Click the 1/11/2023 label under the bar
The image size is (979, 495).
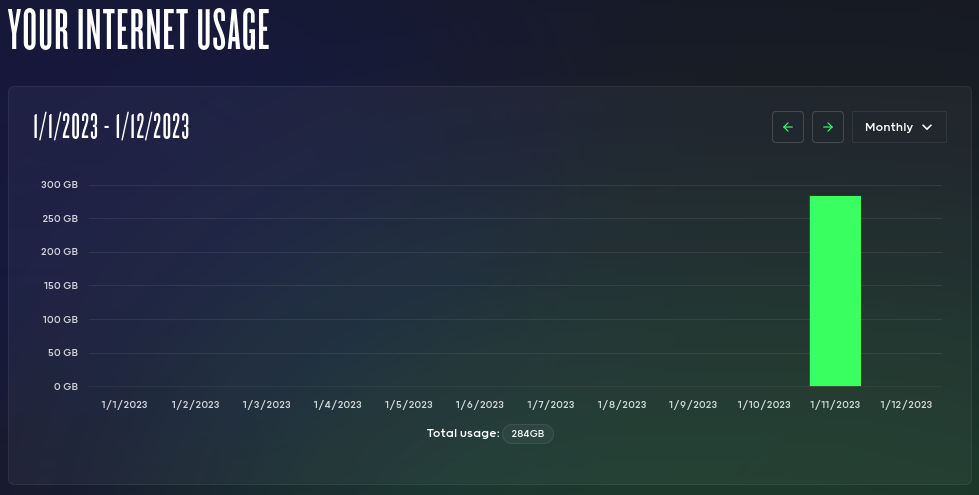(835, 405)
